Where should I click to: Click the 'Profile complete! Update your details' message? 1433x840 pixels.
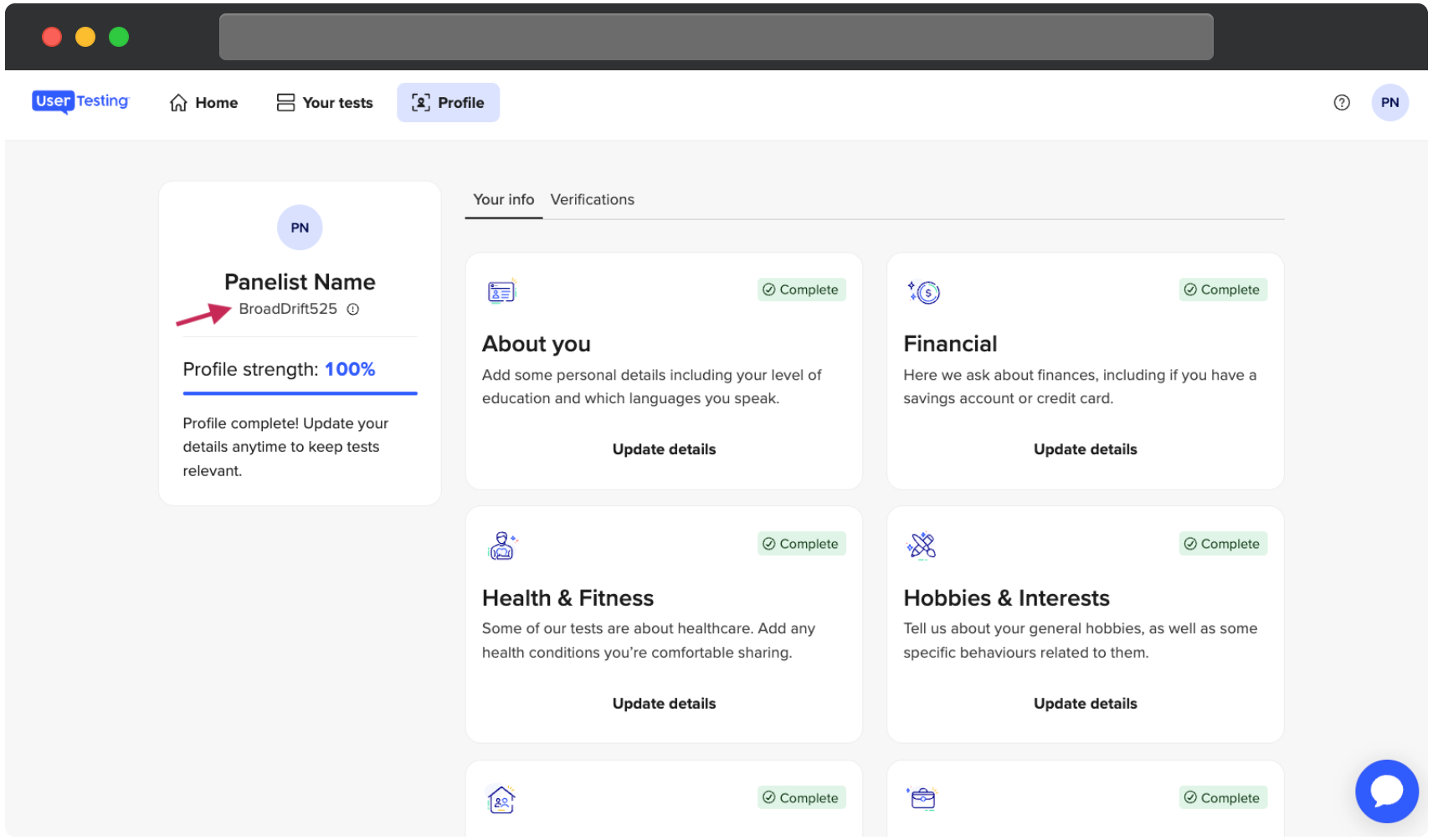pos(285,447)
